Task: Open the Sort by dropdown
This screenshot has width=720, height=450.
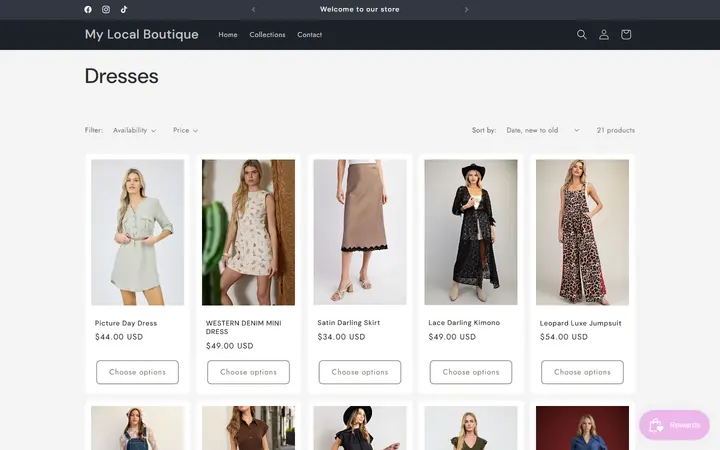Action: pos(542,130)
